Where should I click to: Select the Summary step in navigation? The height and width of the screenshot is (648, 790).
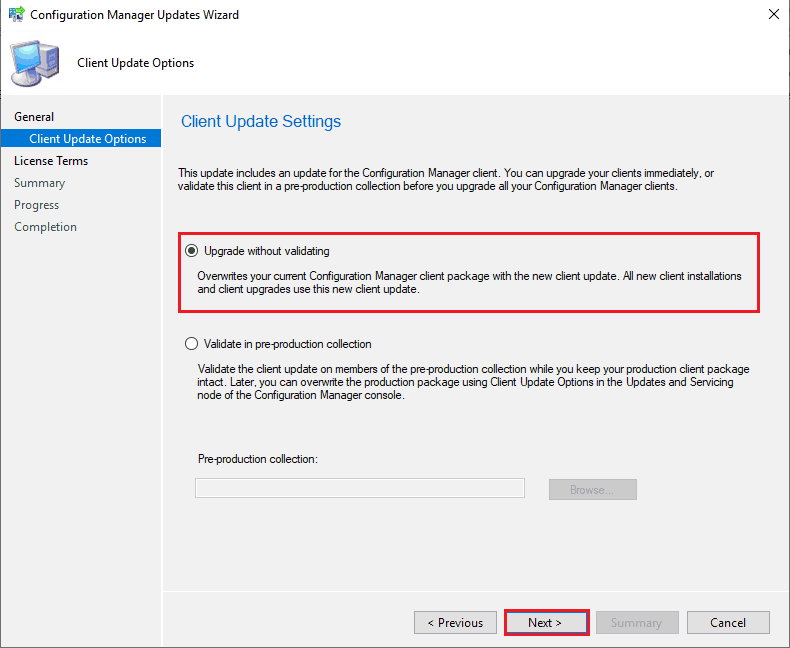point(39,183)
